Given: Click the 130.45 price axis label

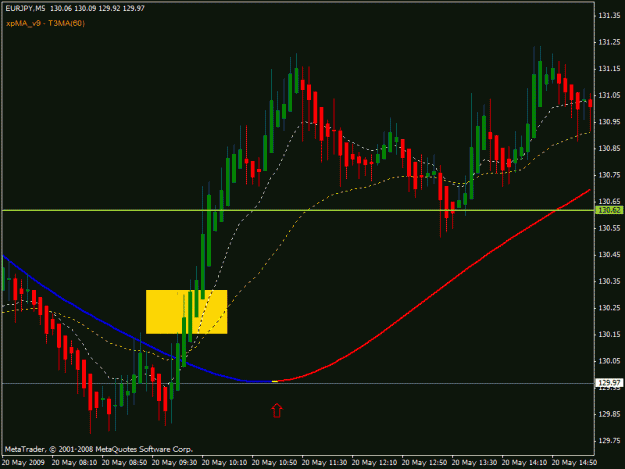Looking at the screenshot, I should [610, 255].
